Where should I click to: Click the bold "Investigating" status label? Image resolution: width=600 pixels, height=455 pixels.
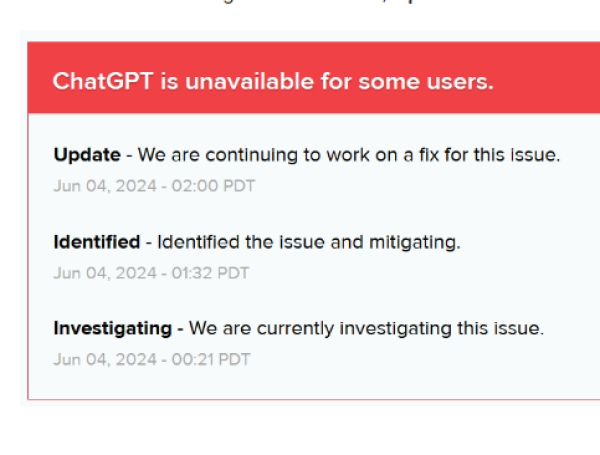[x=114, y=328]
